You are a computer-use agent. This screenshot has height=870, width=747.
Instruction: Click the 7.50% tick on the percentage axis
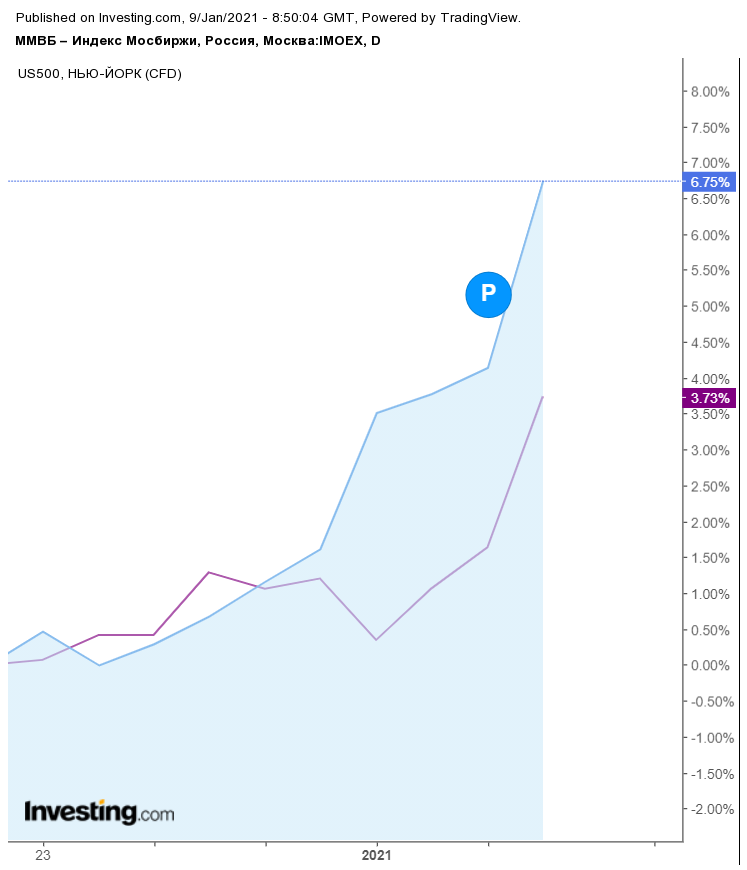click(x=710, y=128)
